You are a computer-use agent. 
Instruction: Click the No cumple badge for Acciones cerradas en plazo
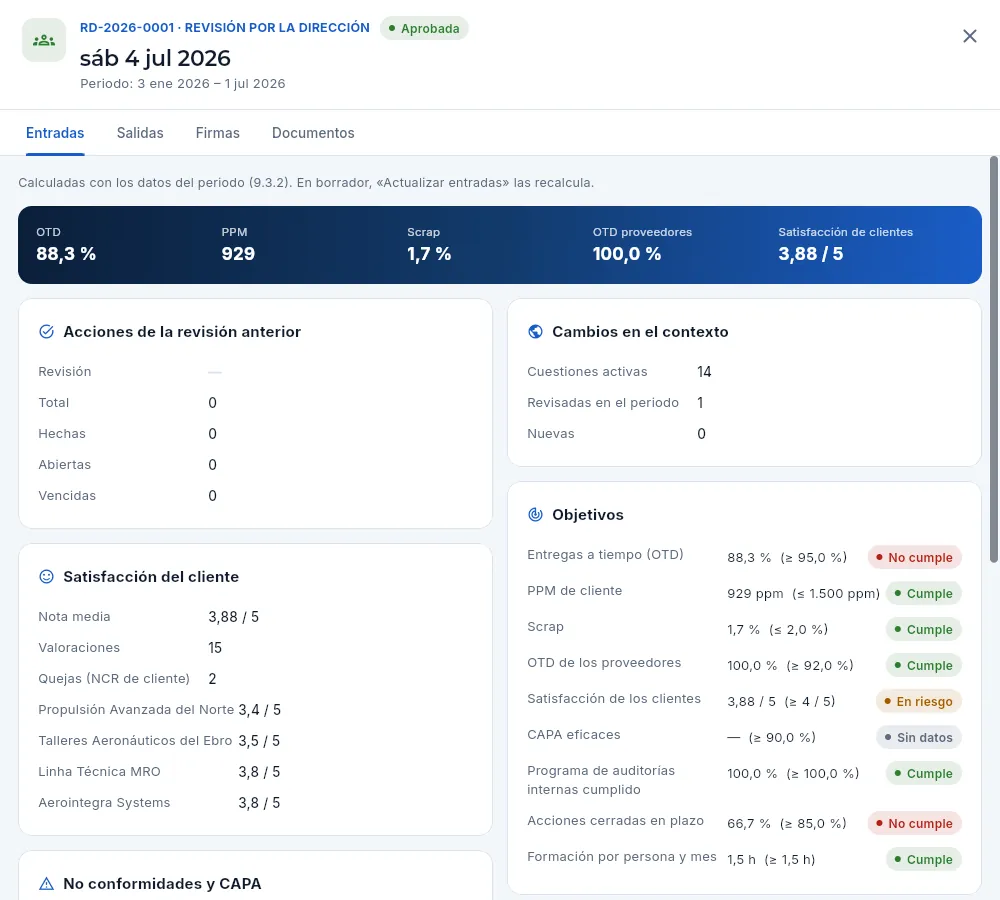(x=915, y=823)
